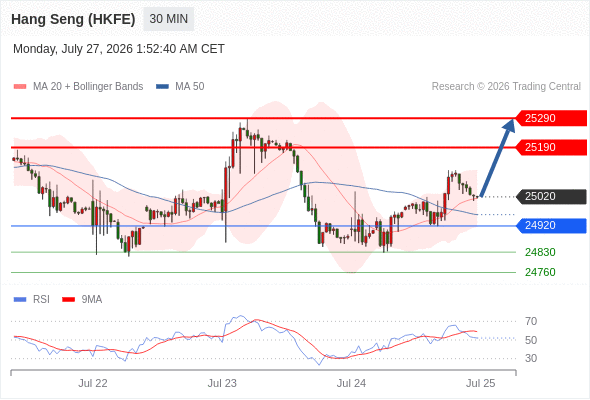Click the 24760 support level label

pyautogui.click(x=540, y=272)
